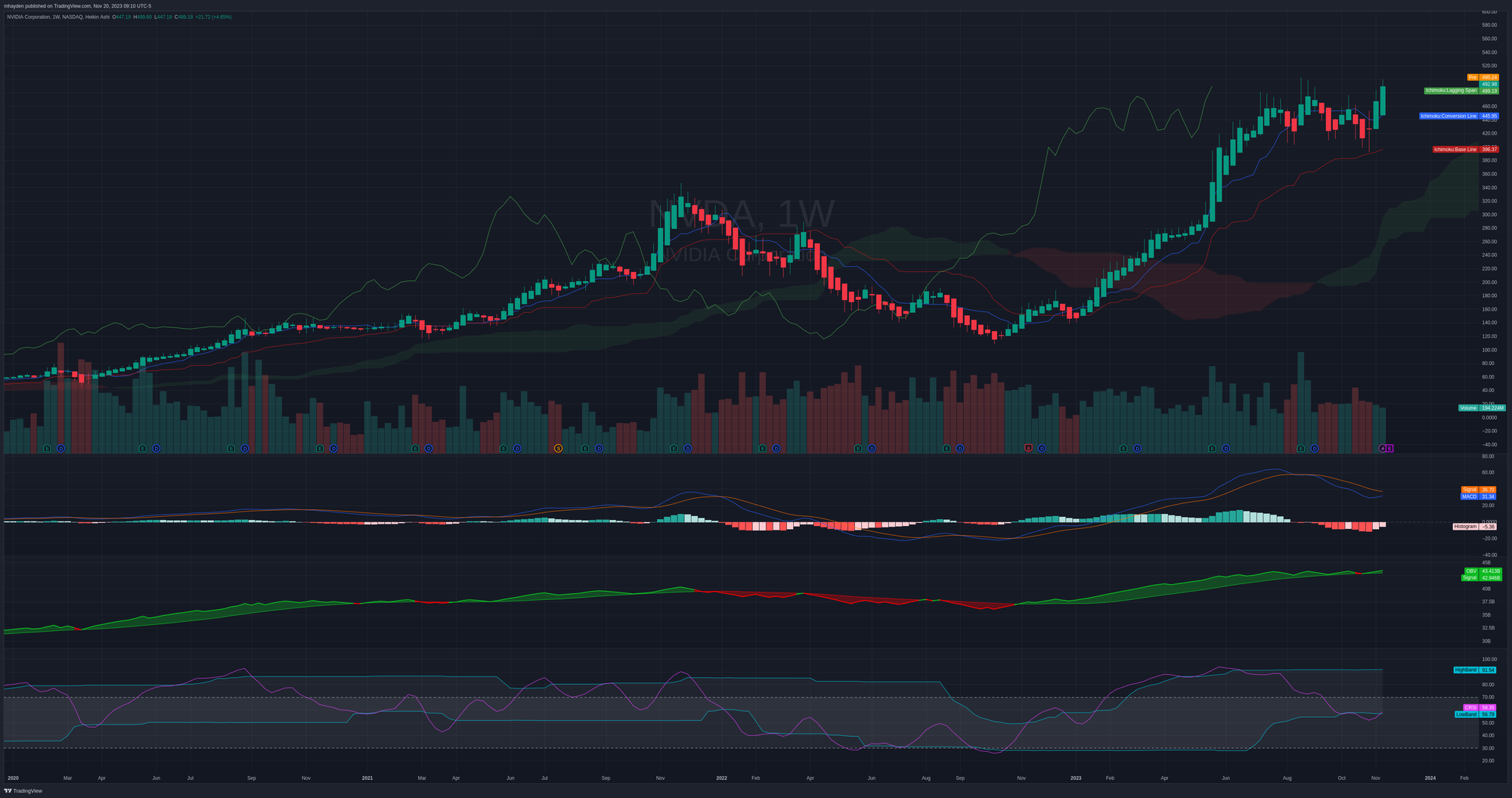Open the November 2021 earnings E marker

(x=674, y=448)
